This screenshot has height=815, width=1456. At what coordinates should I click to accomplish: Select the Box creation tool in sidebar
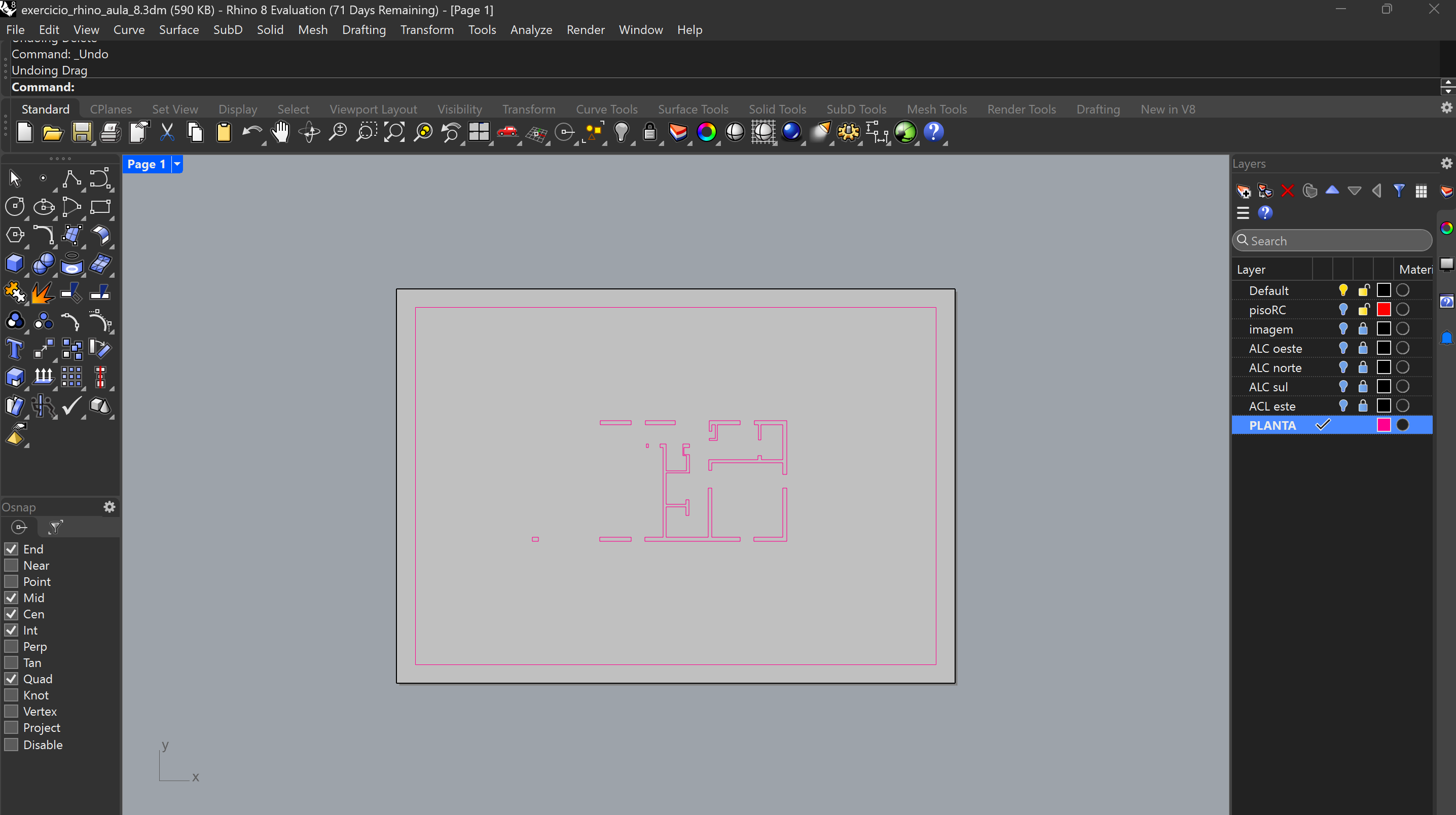pos(15,263)
